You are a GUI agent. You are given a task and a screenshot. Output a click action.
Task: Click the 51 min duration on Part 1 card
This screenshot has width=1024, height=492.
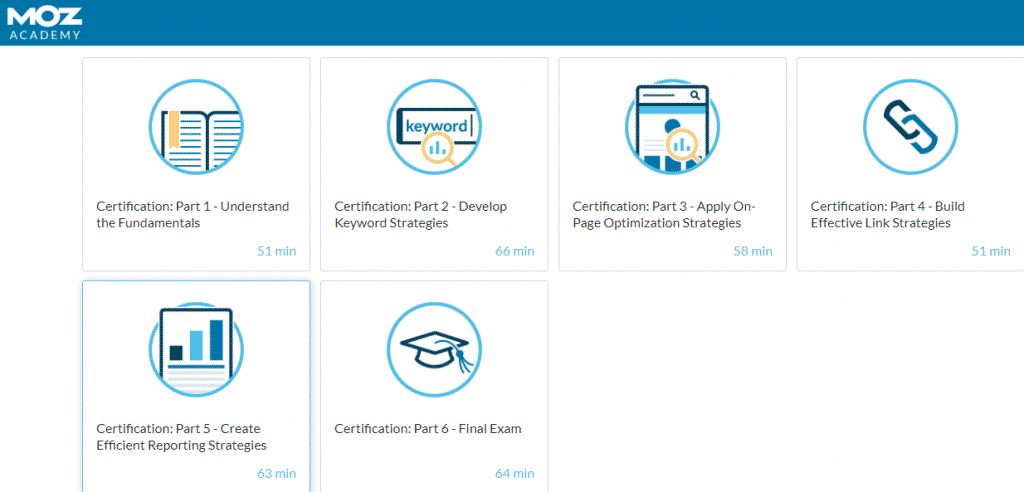276,251
